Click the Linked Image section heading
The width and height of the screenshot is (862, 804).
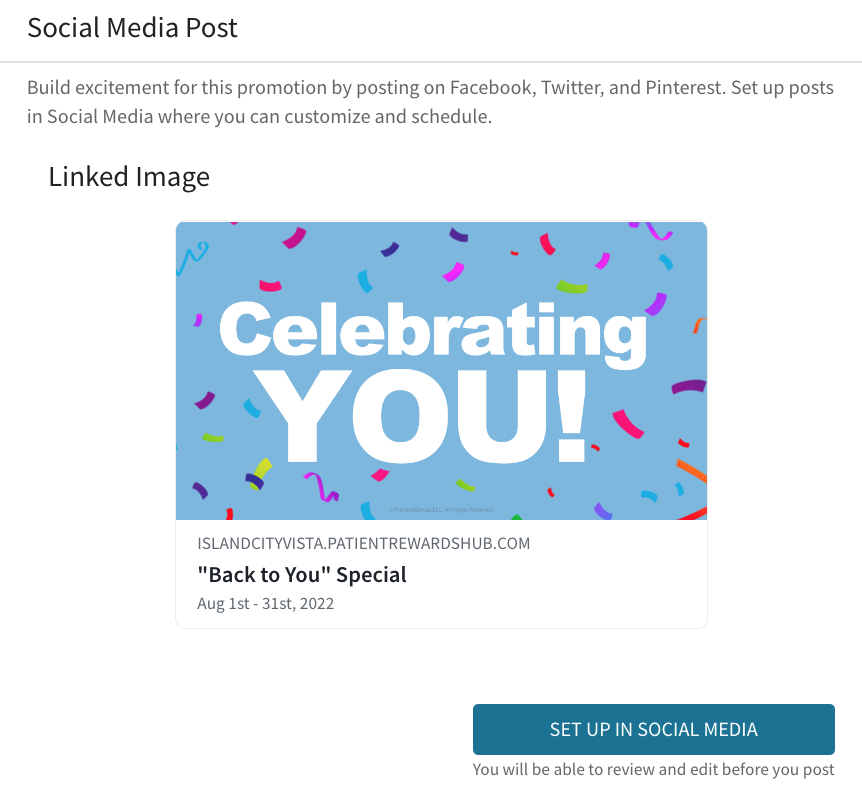pyautogui.click(x=129, y=177)
